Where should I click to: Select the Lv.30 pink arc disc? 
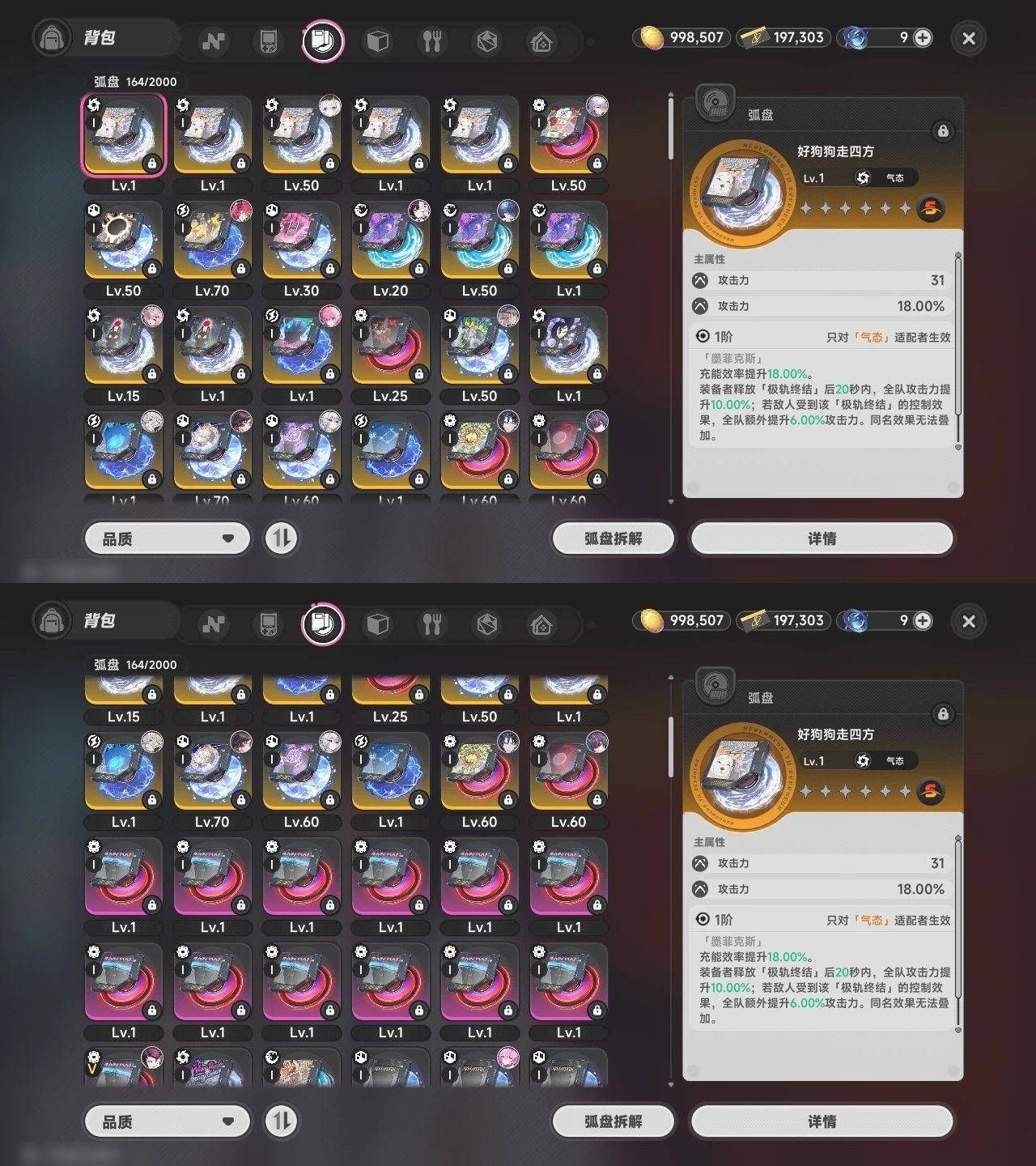pos(301,241)
